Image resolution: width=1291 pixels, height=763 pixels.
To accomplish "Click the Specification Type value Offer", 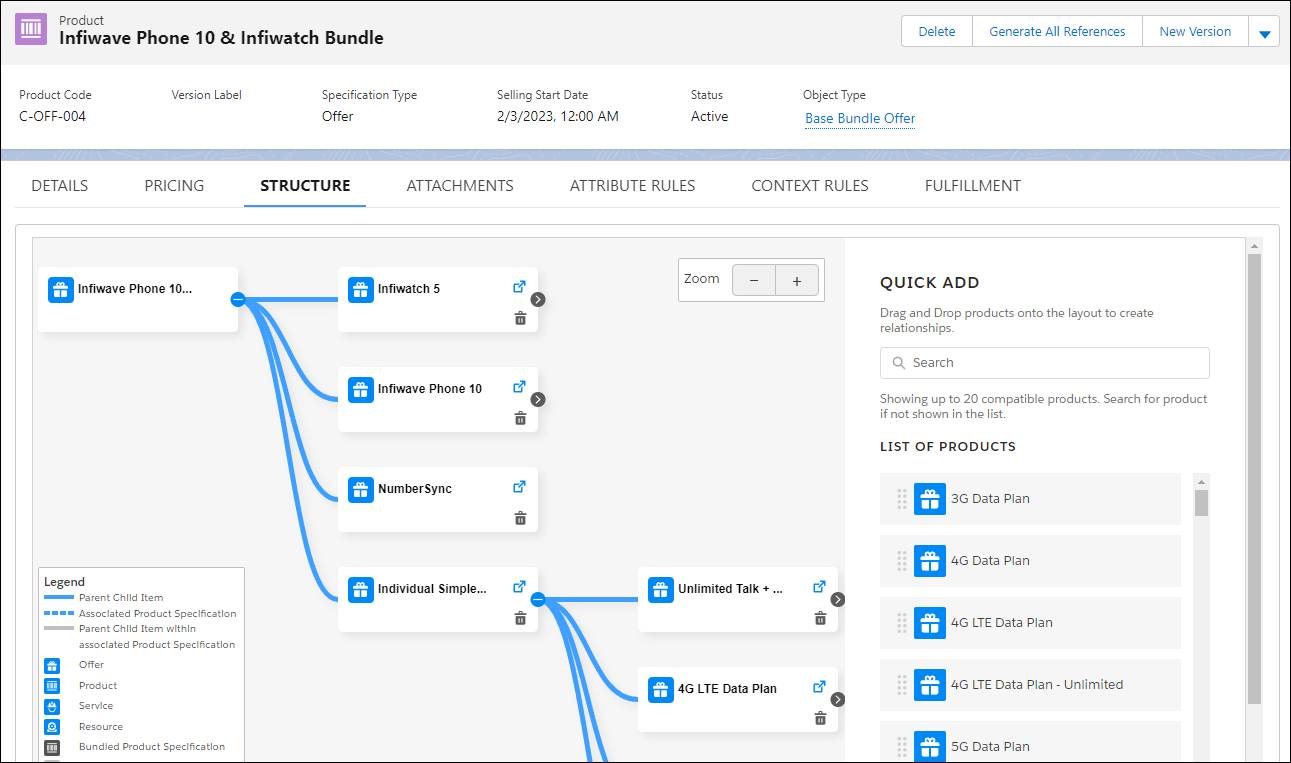I will (338, 116).
